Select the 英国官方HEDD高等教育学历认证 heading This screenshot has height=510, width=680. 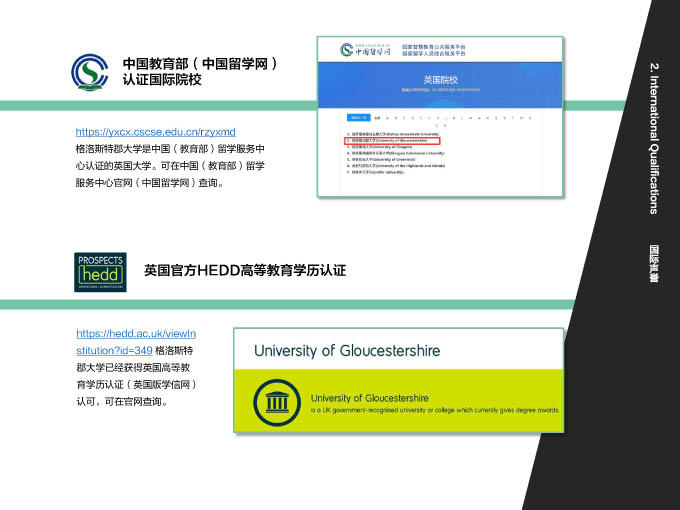(x=245, y=270)
